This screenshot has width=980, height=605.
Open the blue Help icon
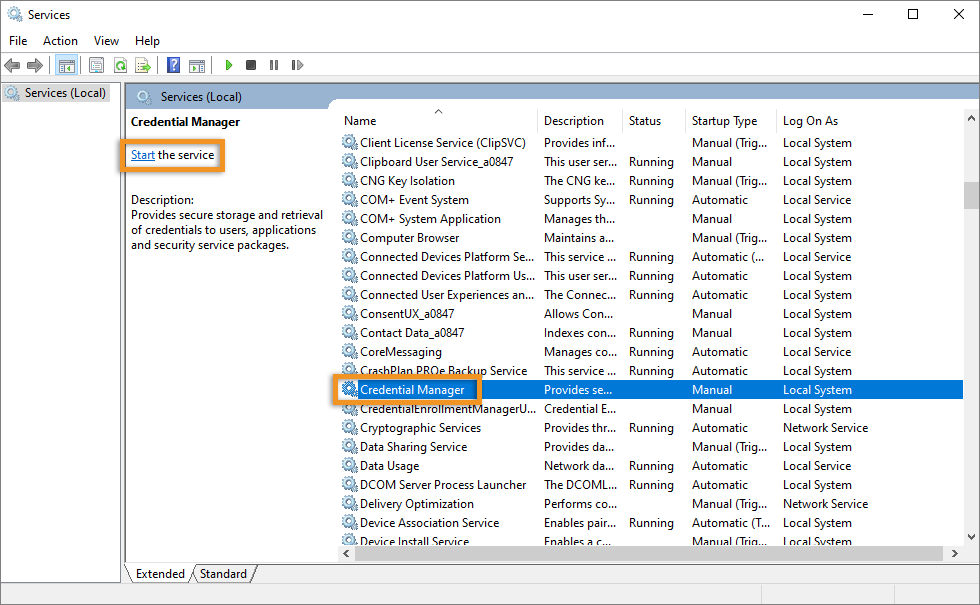173,65
